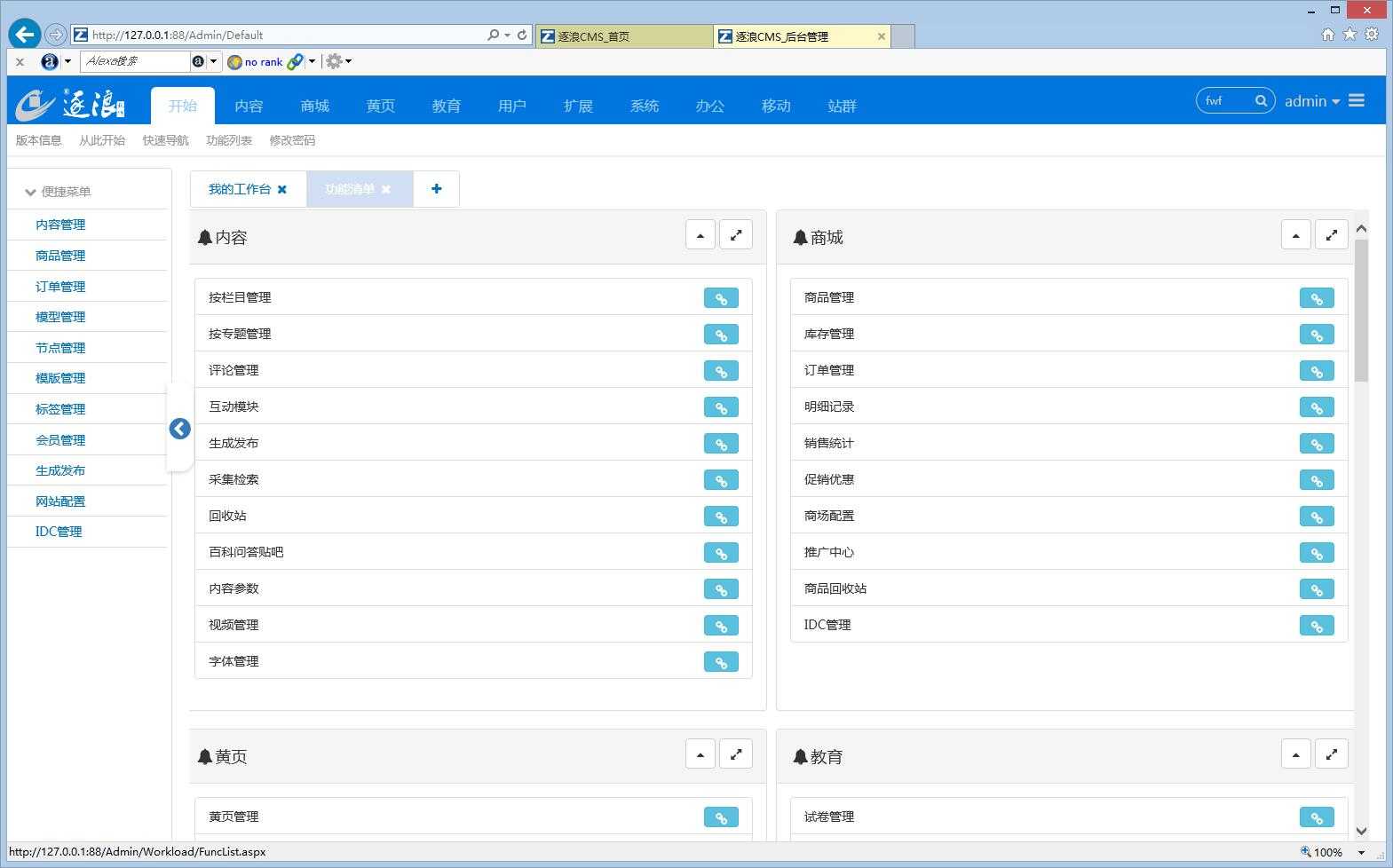1393x868 pixels.
Task: Open link icon in 商城 panel 商品管理 row
Action: coord(1317,298)
